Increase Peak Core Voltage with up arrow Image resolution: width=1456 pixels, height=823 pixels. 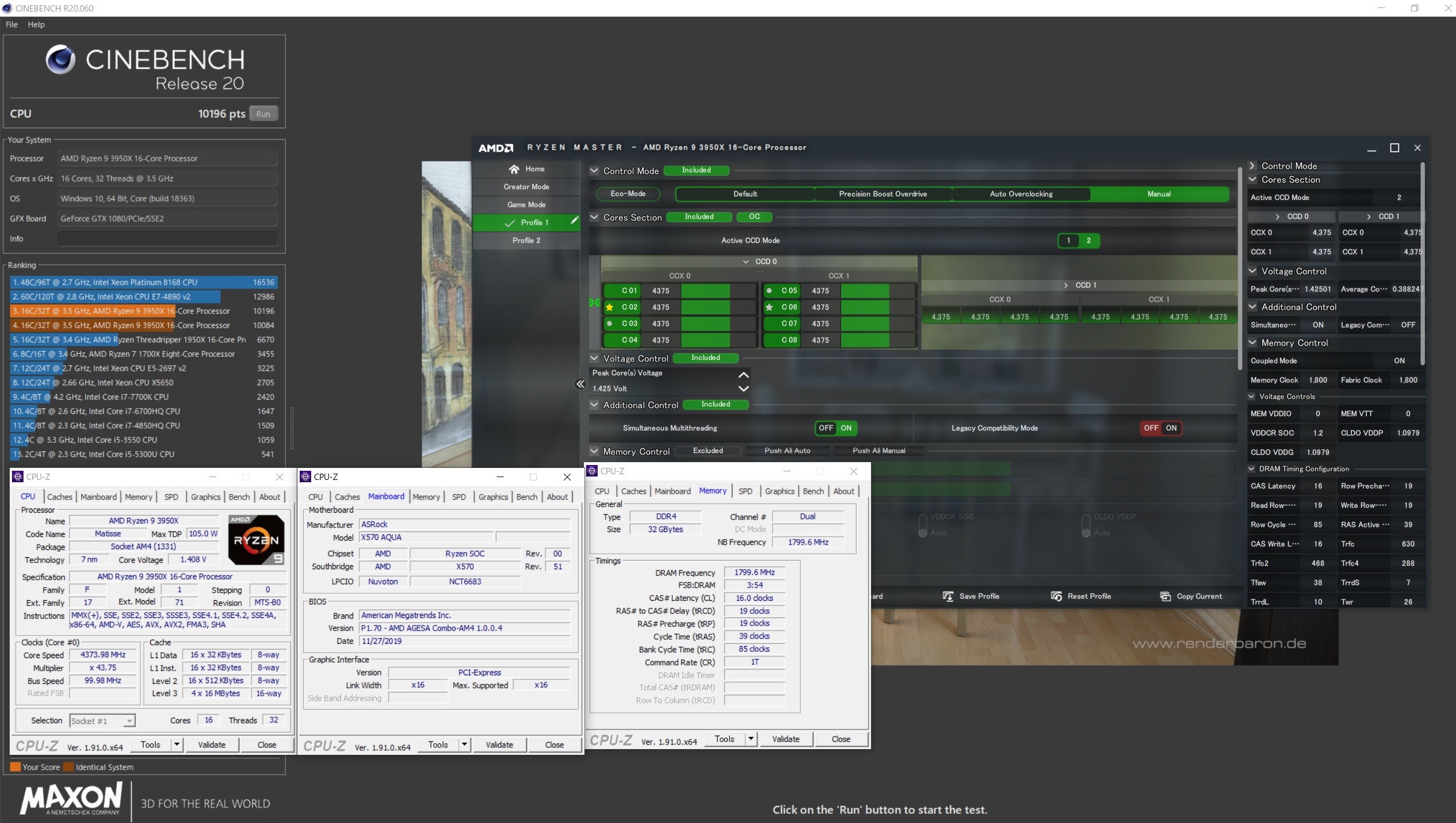743,375
